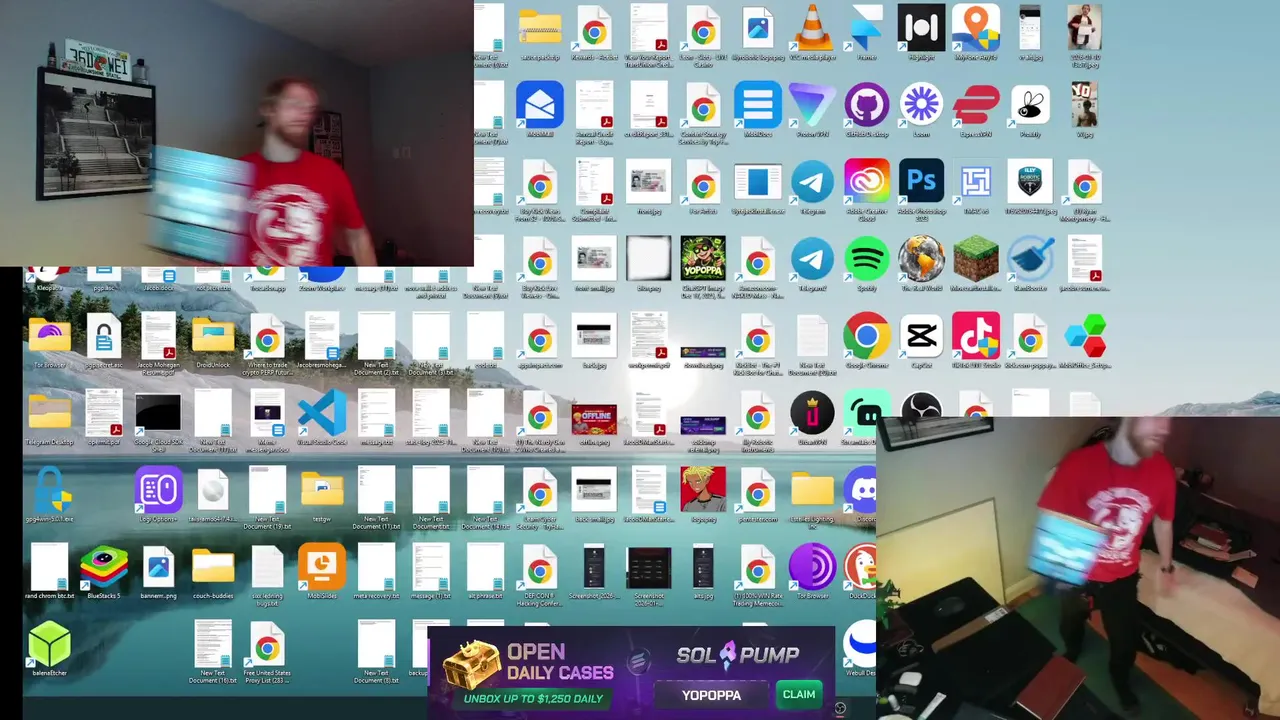Open the YOPOPPA ChatGPT image thumbnail
The height and width of the screenshot is (720, 1280).
point(703,260)
